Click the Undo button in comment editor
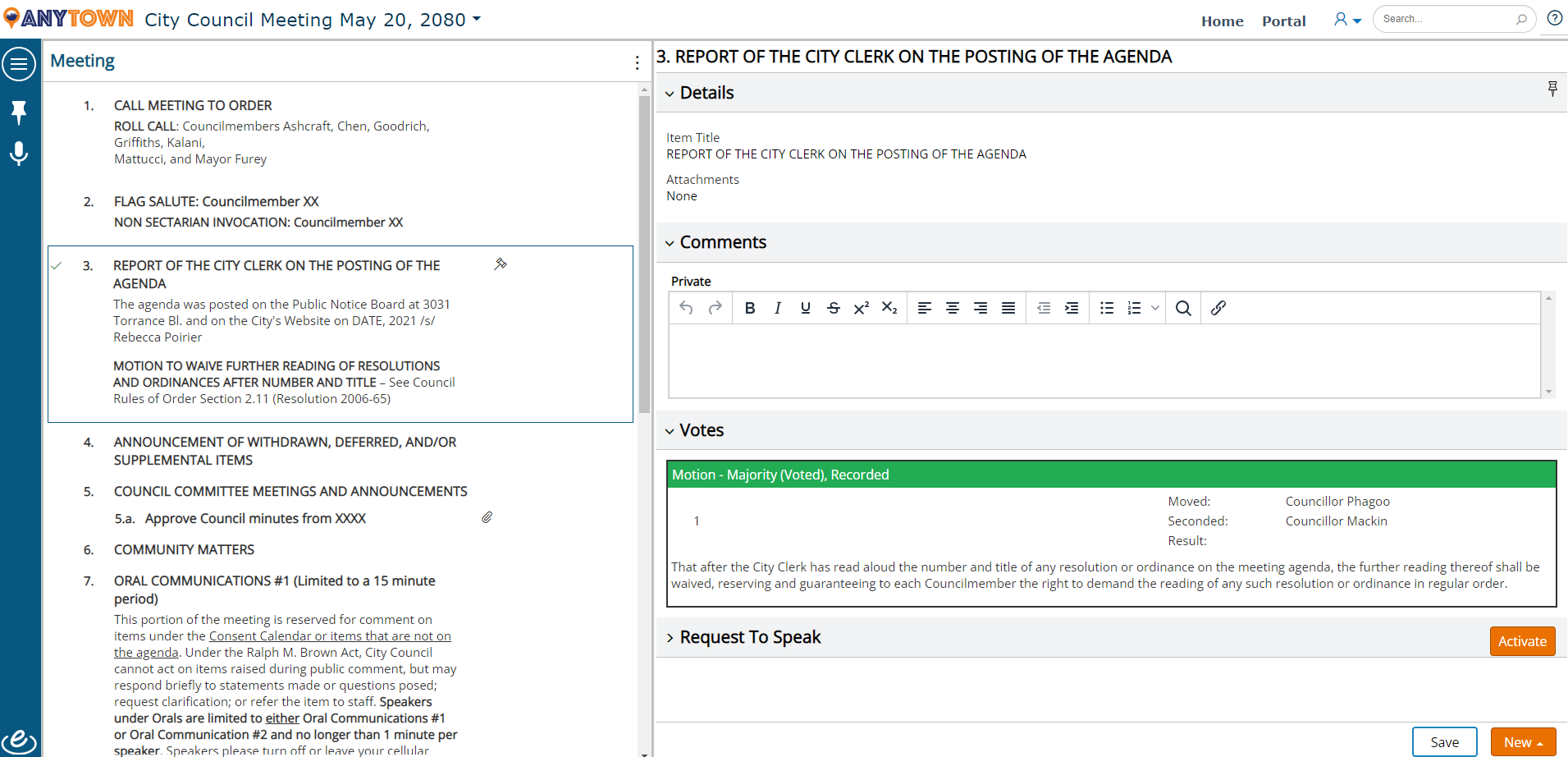Screen dimensions: 1568x757 pos(686,308)
